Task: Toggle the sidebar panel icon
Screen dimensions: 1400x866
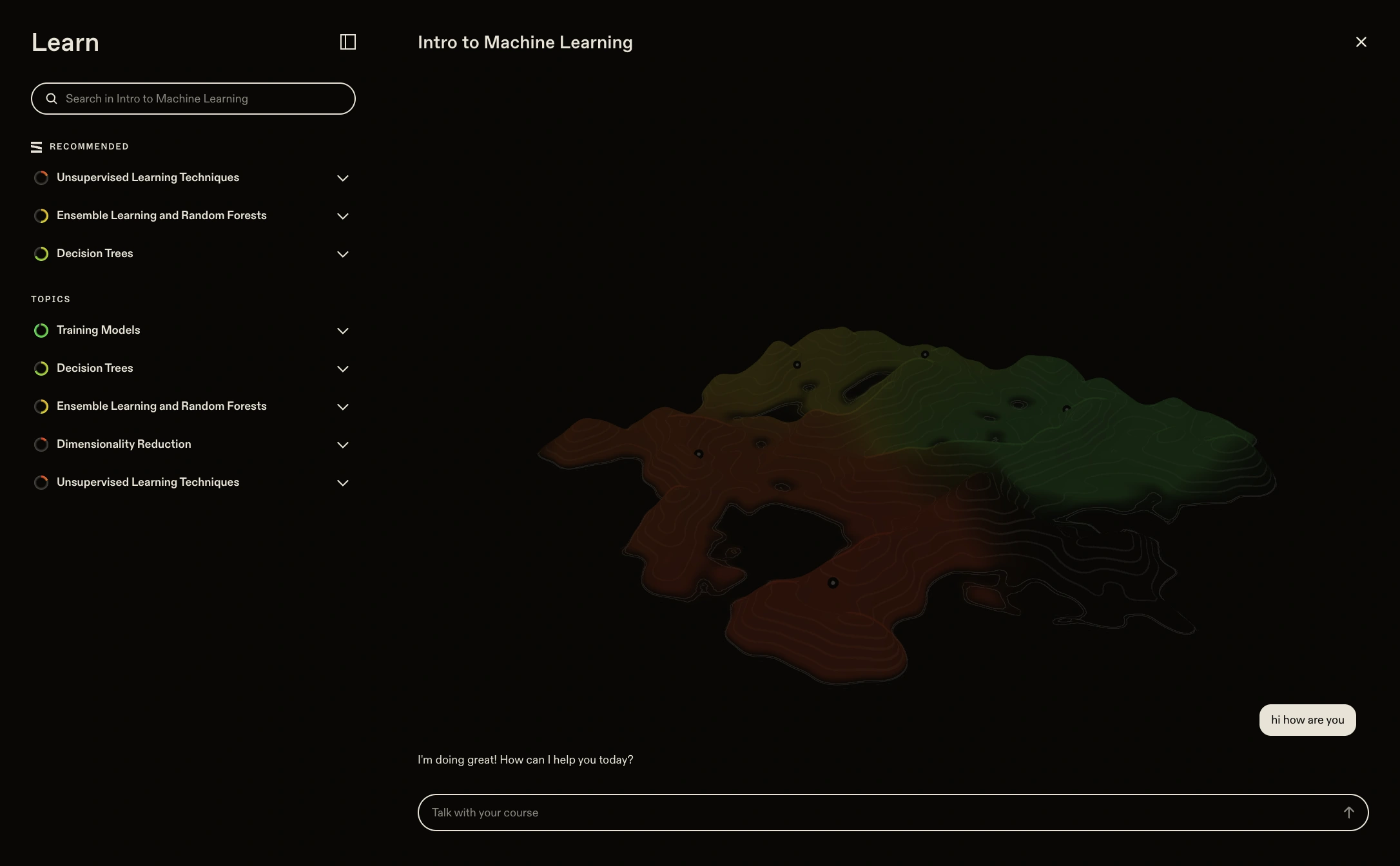Action: click(348, 42)
